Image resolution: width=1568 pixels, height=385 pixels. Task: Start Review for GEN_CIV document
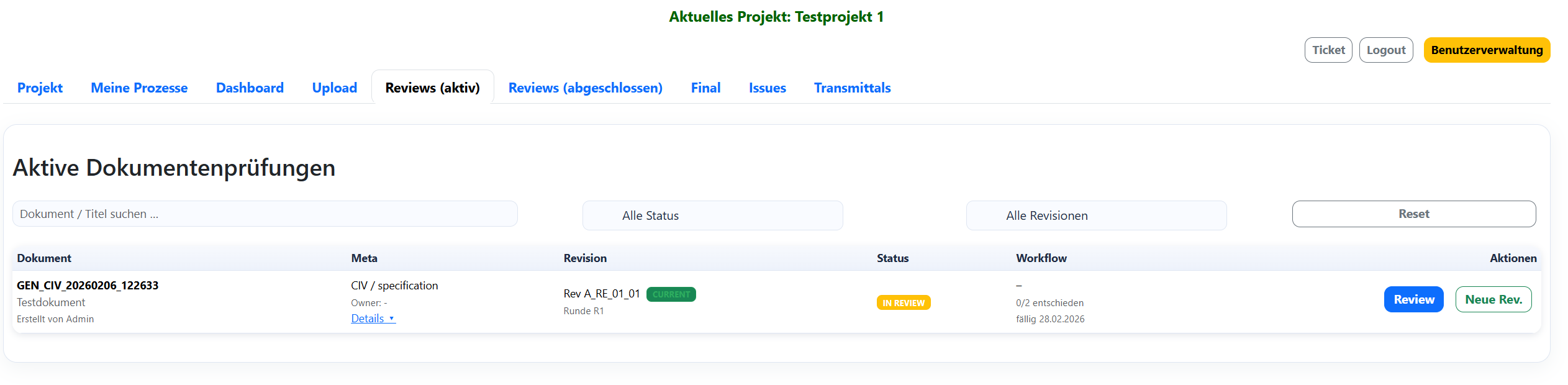click(1413, 300)
